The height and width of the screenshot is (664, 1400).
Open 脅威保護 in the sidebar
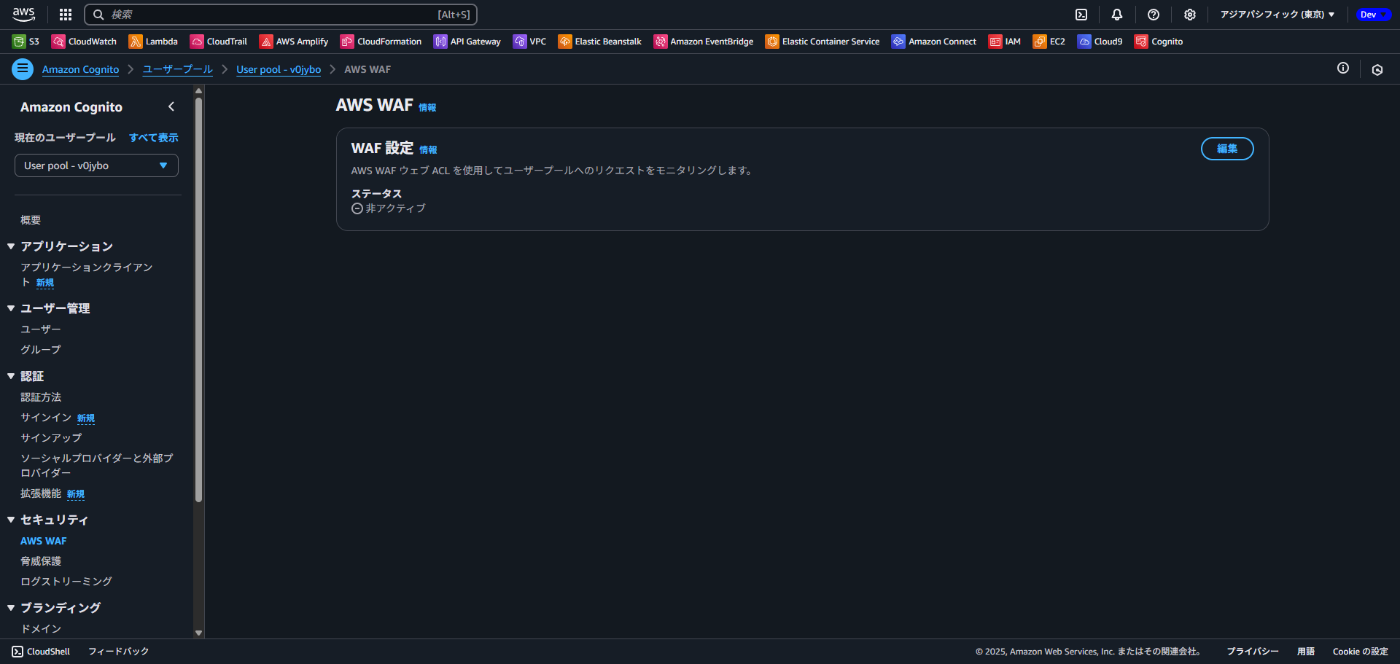coord(41,561)
